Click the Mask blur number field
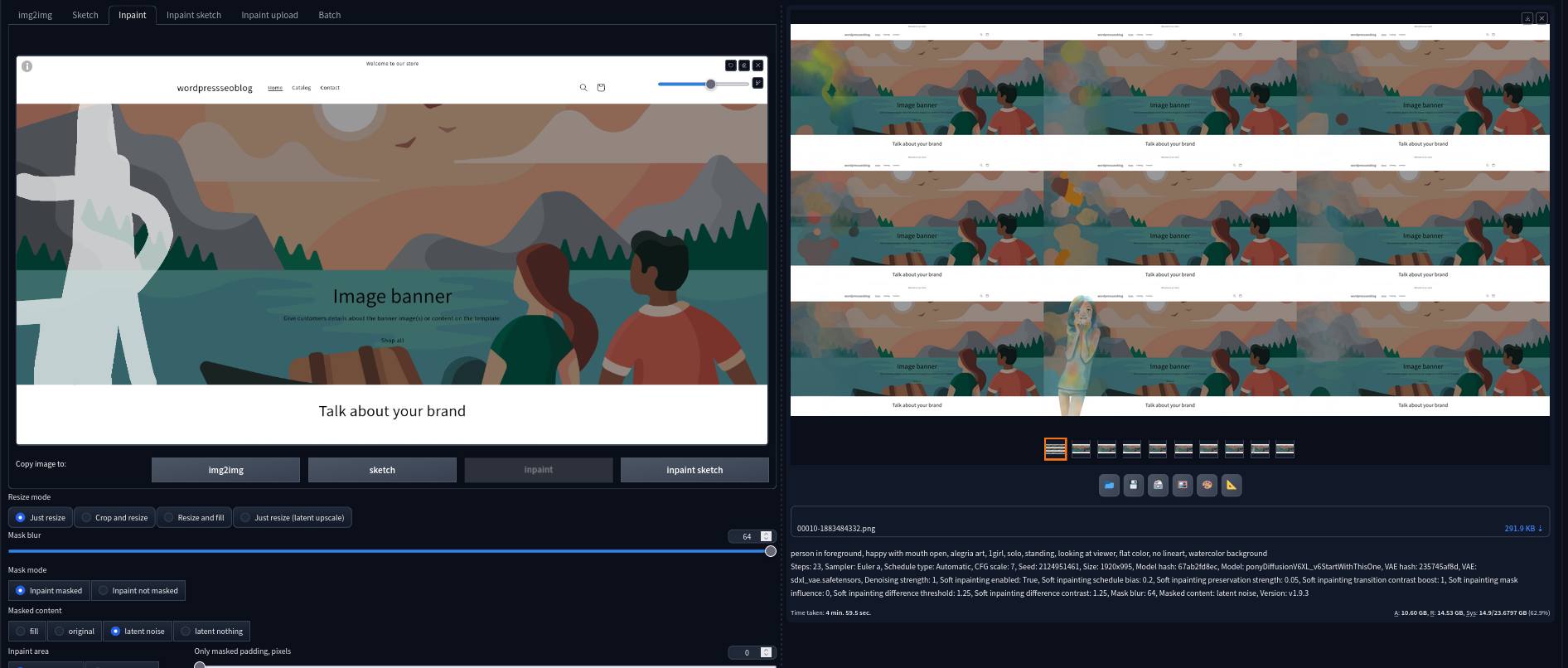 745,537
